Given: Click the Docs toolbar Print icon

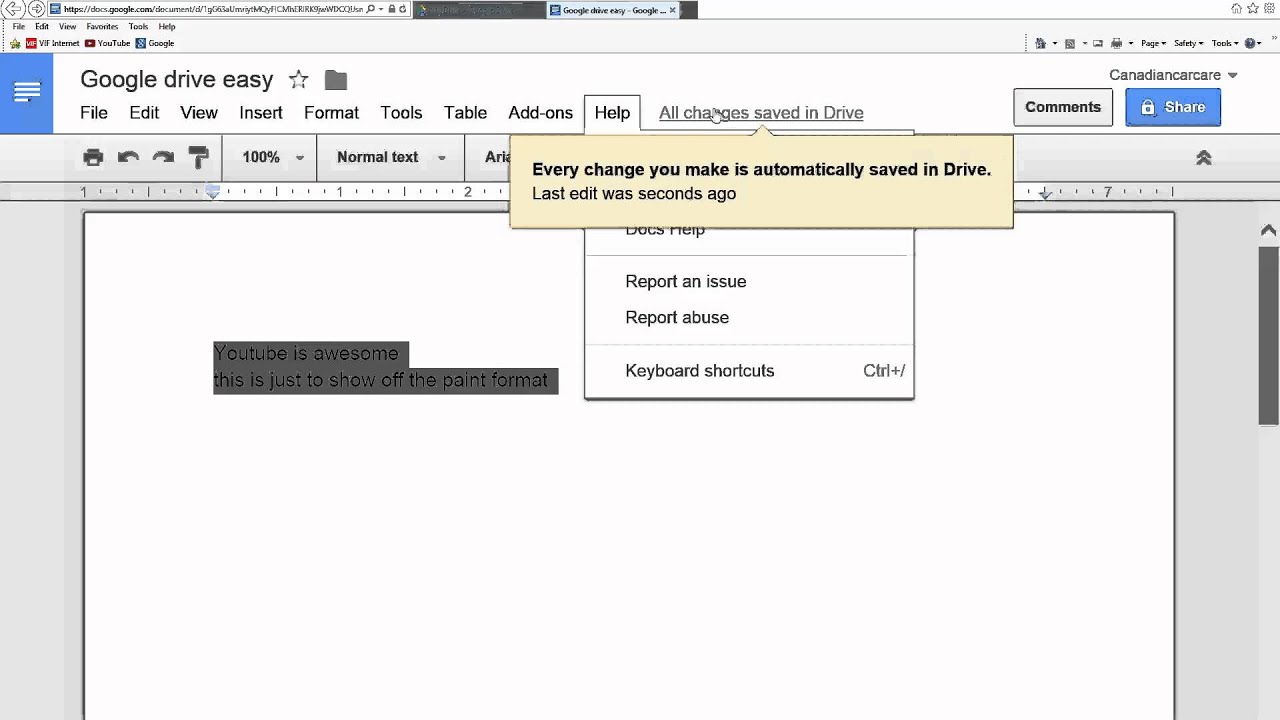Looking at the screenshot, I should click(x=93, y=157).
